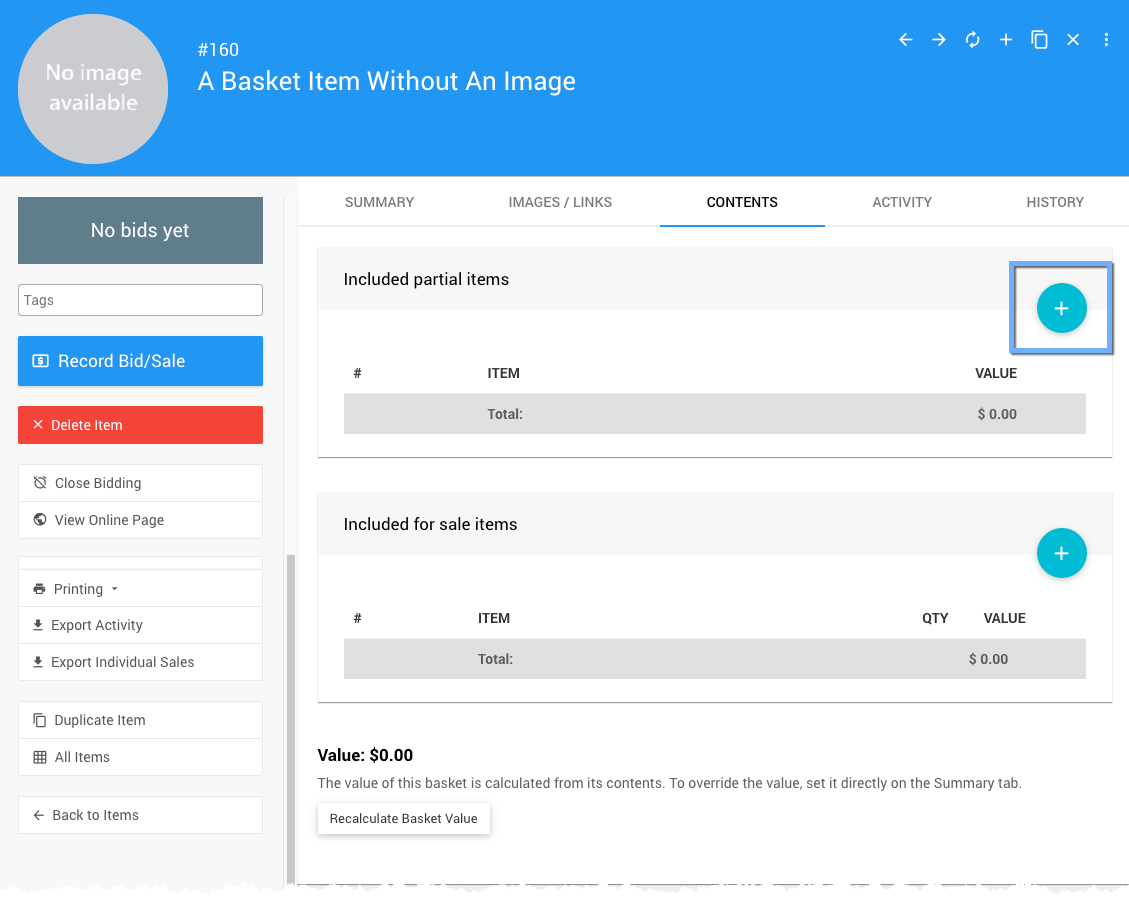The width and height of the screenshot is (1129, 918).
Task: Click the red Delete Item button
Action: pos(140,425)
